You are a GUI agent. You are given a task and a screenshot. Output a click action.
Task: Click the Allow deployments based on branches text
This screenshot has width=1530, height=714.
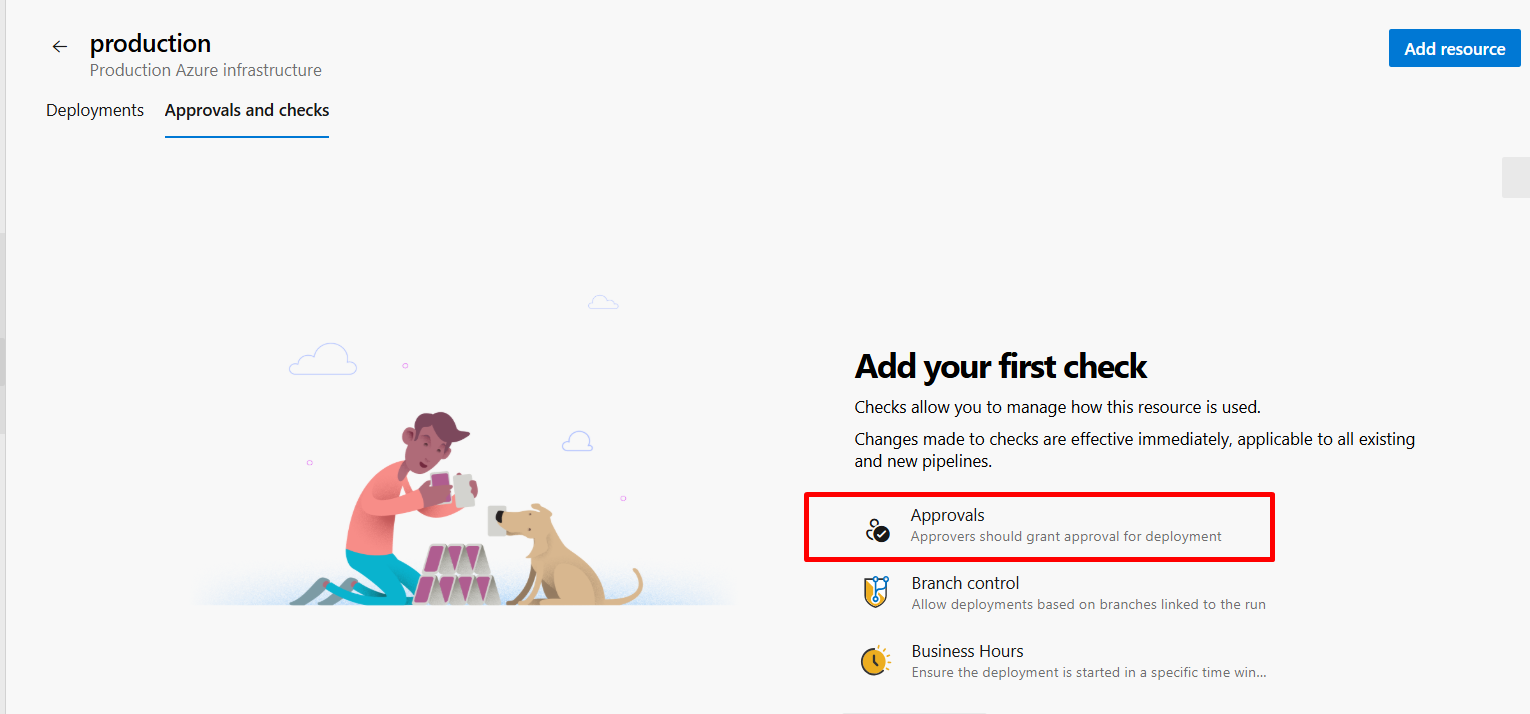(1088, 605)
